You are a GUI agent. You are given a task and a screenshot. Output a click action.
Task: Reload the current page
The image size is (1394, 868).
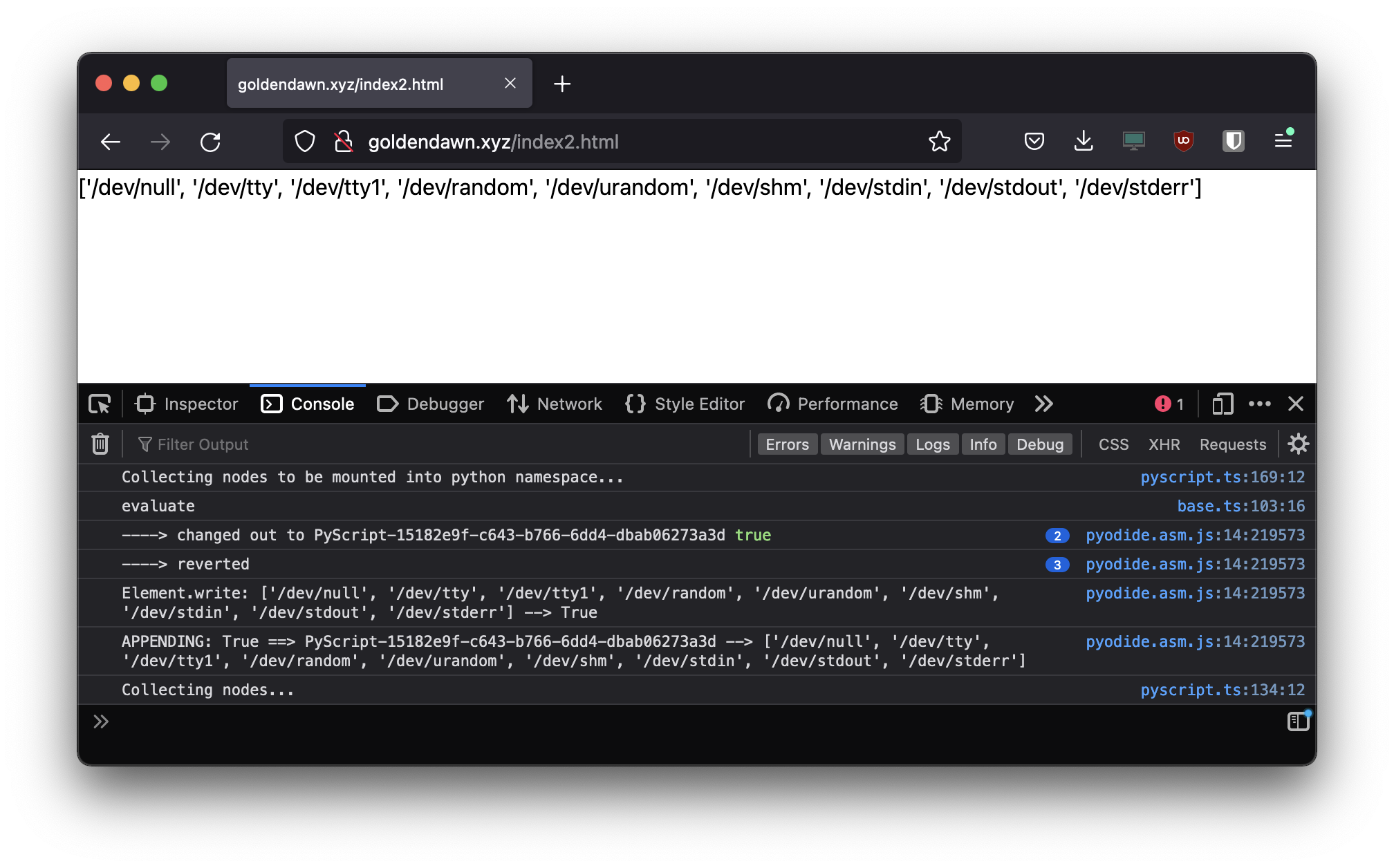coord(210,142)
